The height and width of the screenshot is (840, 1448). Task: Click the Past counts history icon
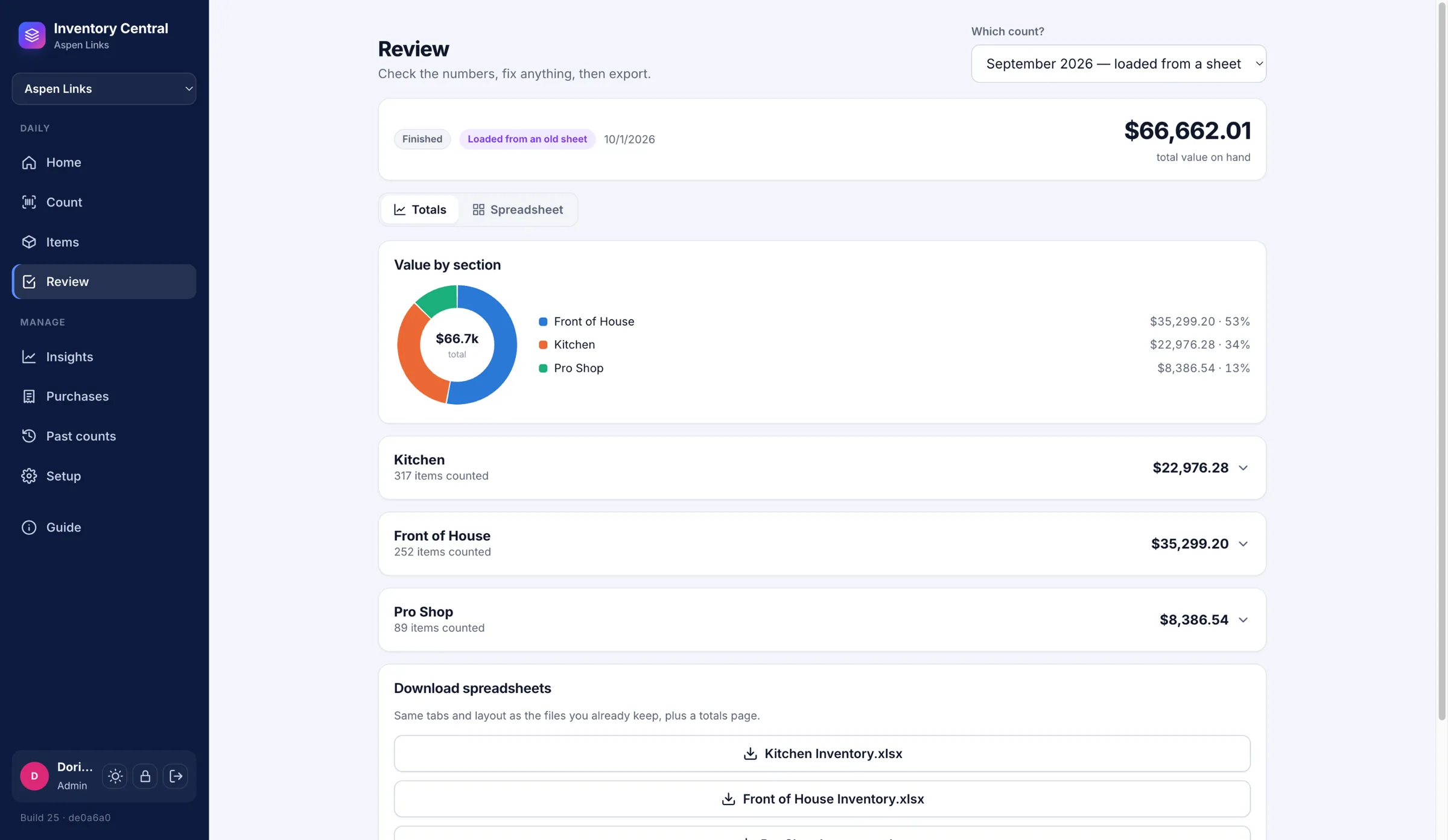[29, 436]
